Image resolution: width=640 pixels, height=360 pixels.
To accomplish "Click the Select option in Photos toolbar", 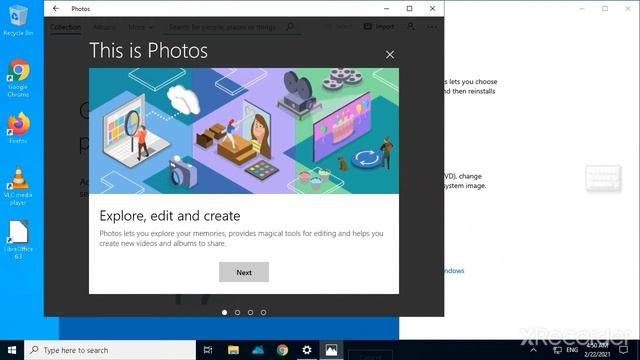I will [x=339, y=27].
